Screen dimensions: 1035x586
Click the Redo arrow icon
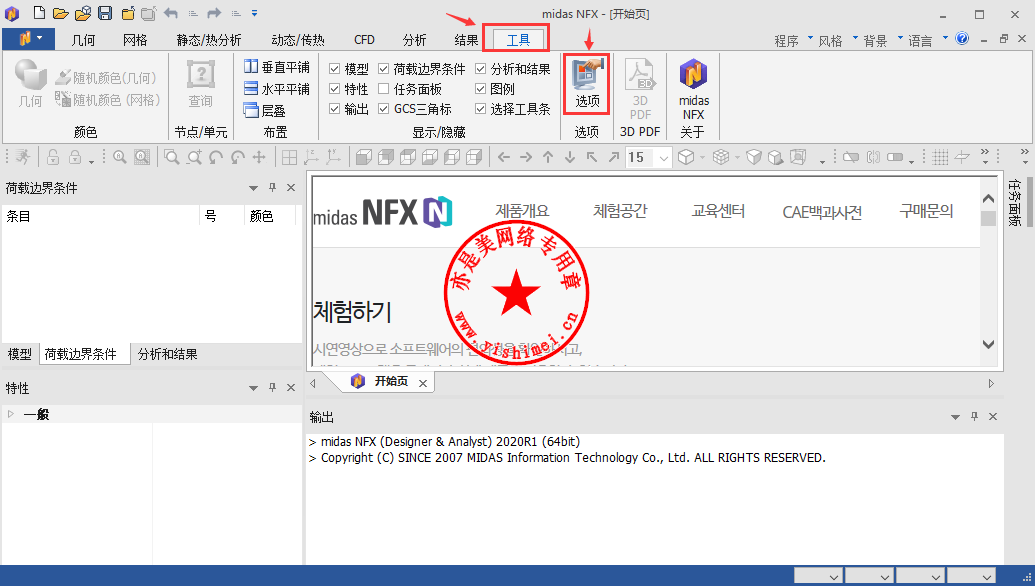[x=214, y=13]
